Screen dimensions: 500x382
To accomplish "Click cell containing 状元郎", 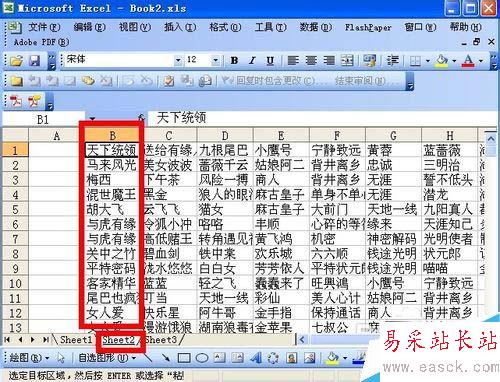I will 450,254.
